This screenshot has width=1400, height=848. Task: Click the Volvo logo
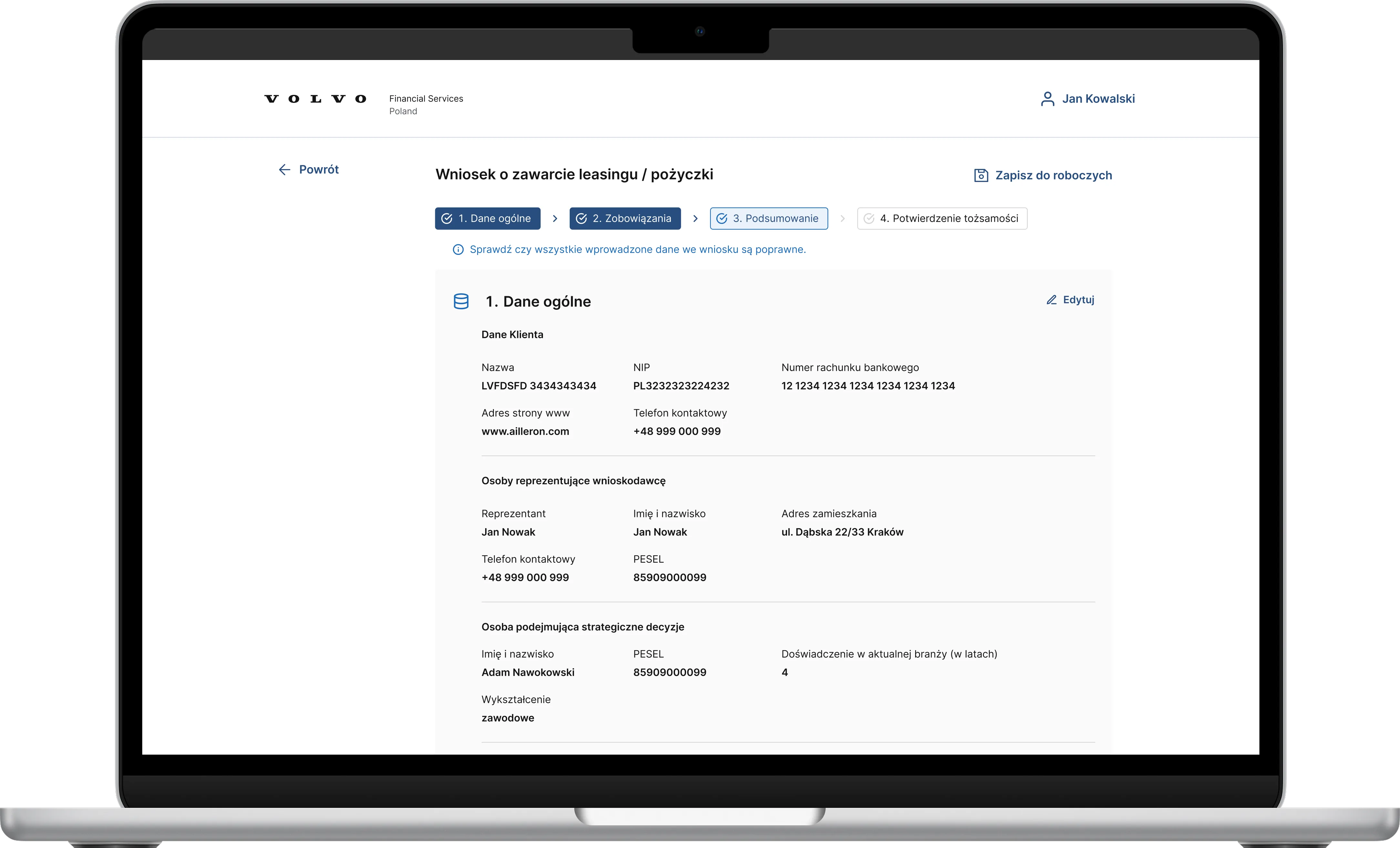(x=315, y=99)
